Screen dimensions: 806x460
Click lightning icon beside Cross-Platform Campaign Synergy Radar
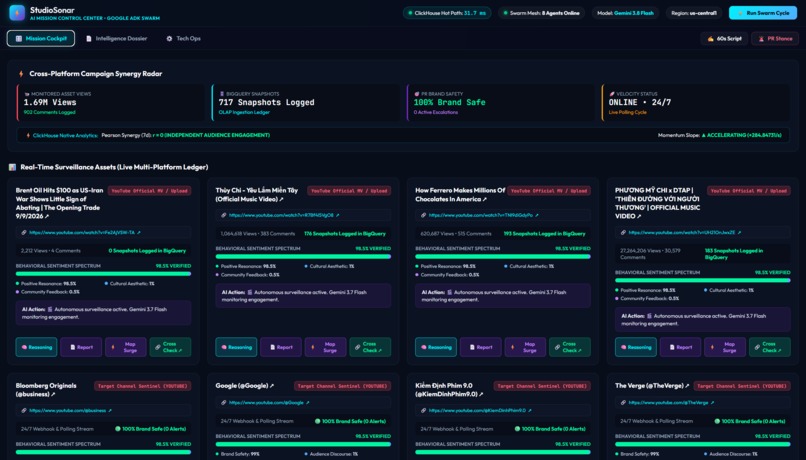click(x=21, y=74)
